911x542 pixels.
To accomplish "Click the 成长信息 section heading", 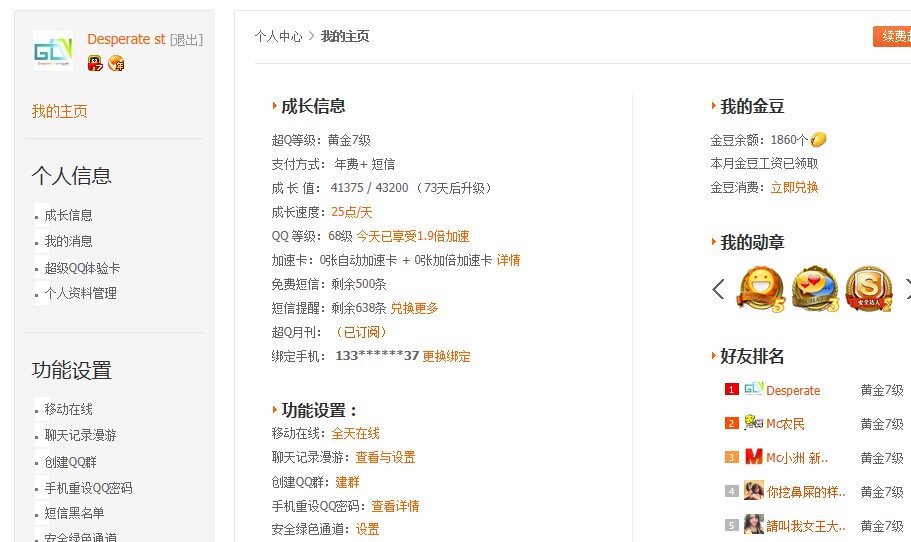I will (313, 106).
